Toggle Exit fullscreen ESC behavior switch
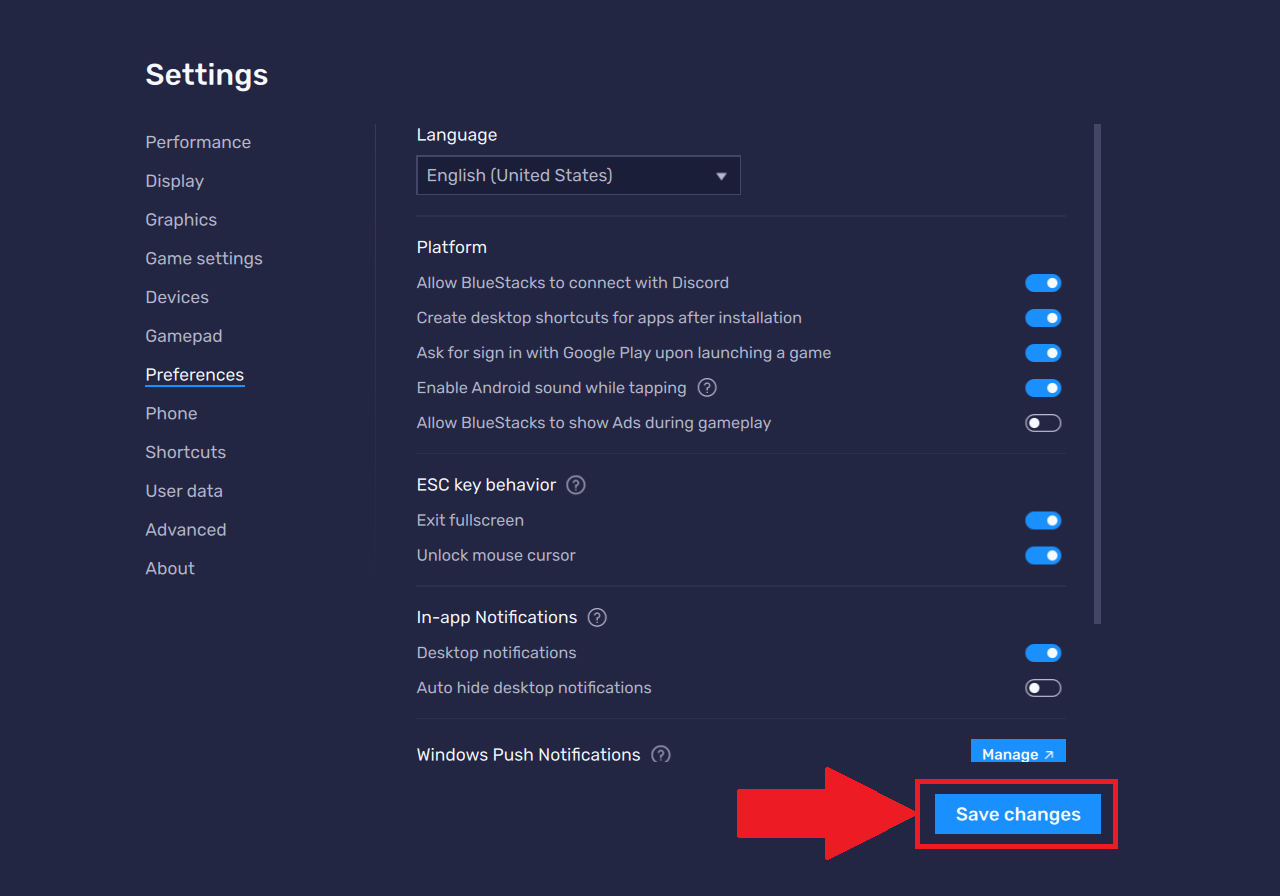 point(1043,521)
